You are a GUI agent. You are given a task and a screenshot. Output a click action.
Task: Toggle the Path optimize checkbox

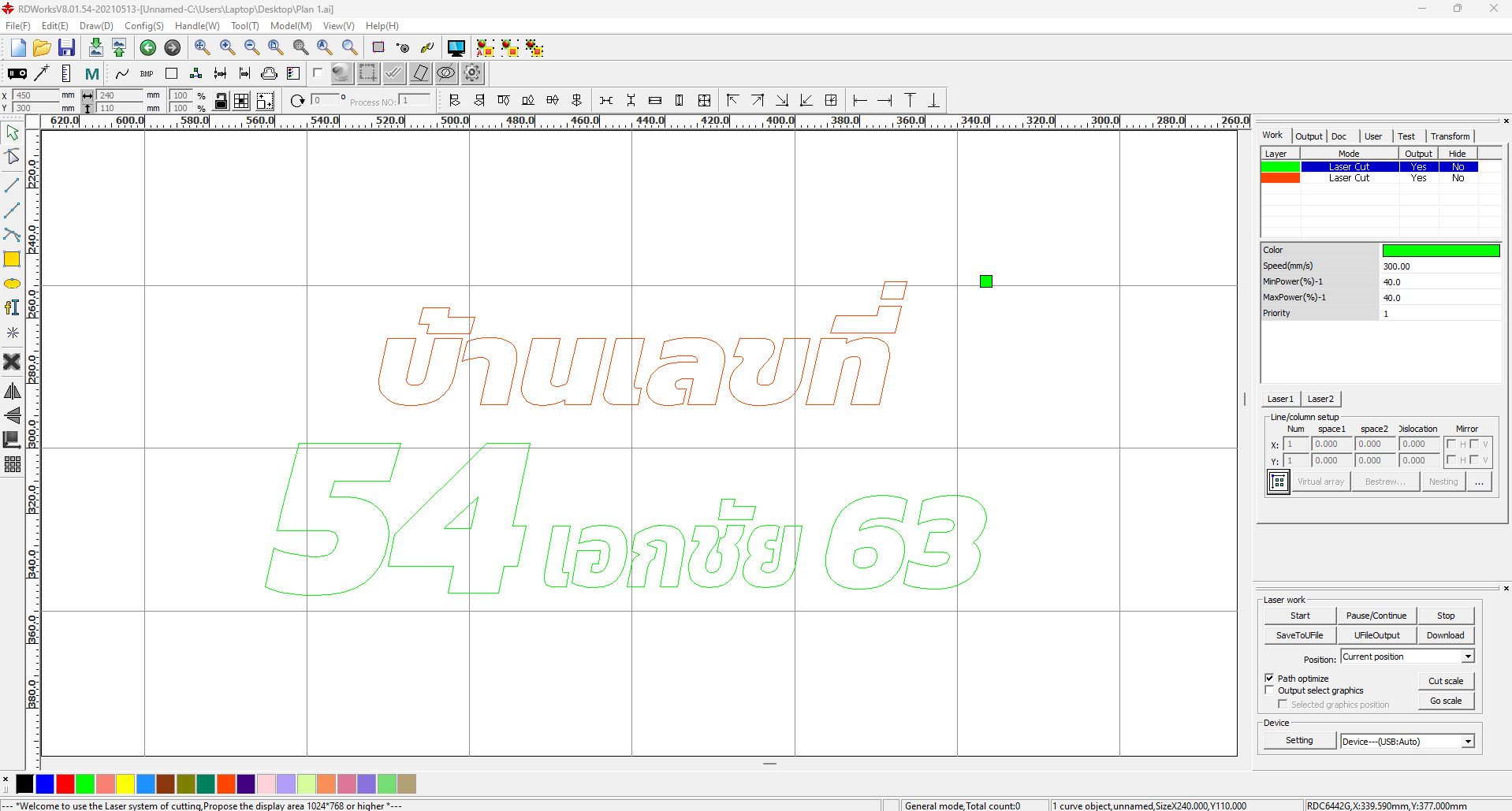pos(1269,678)
